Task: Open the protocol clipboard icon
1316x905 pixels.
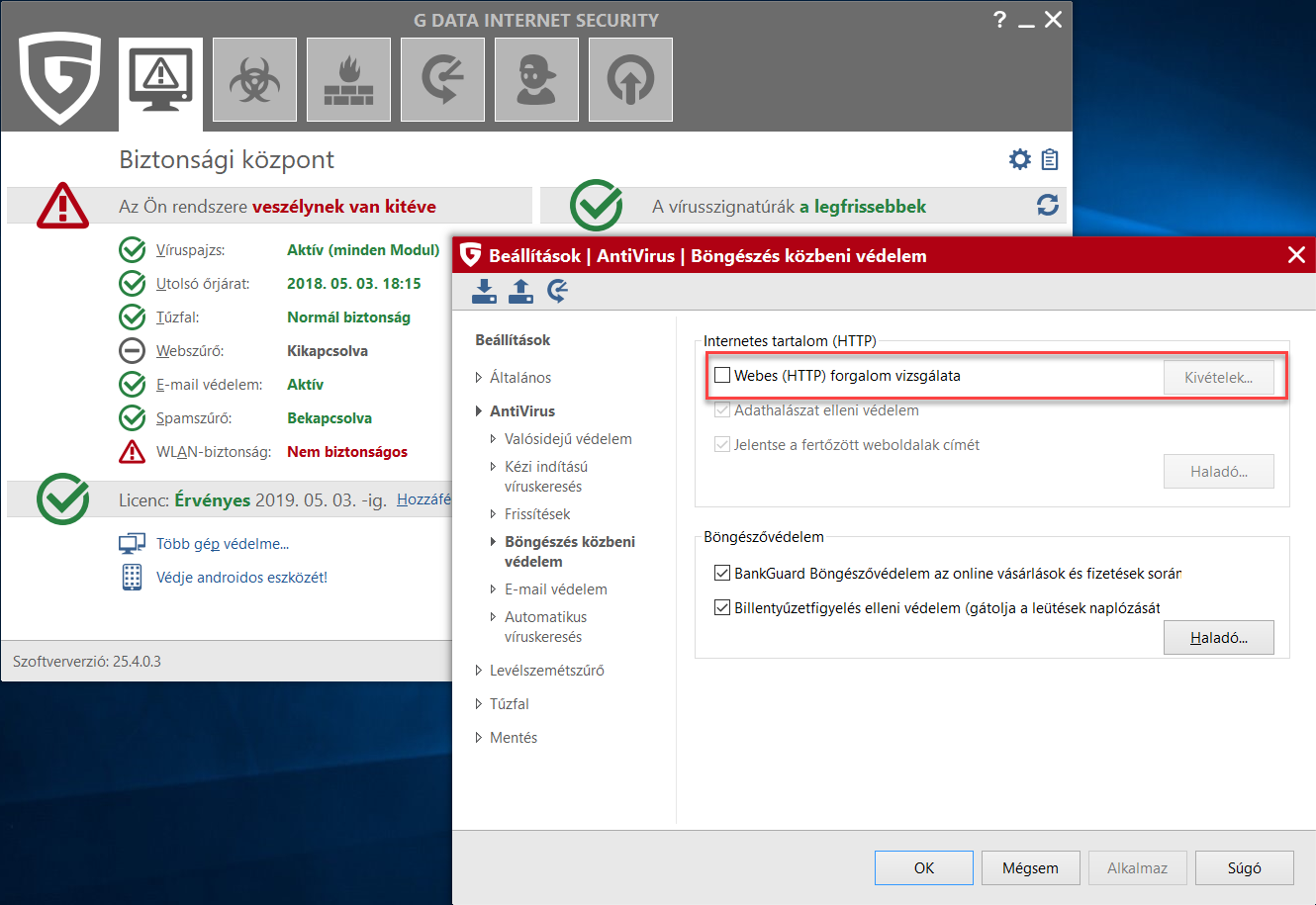Action: tap(1050, 159)
